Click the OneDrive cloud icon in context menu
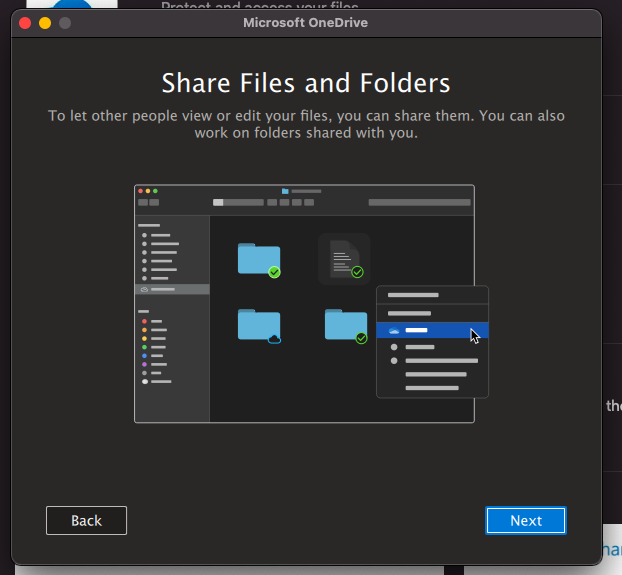The width and height of the screenshot is (622, 575). [394, 330]
